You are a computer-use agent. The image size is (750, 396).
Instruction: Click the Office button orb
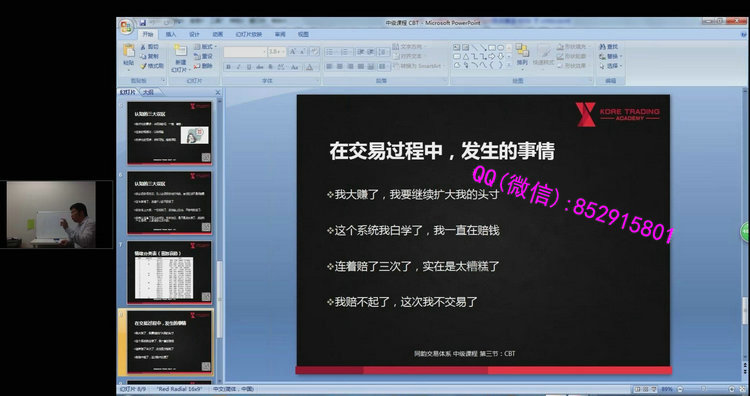126,27
